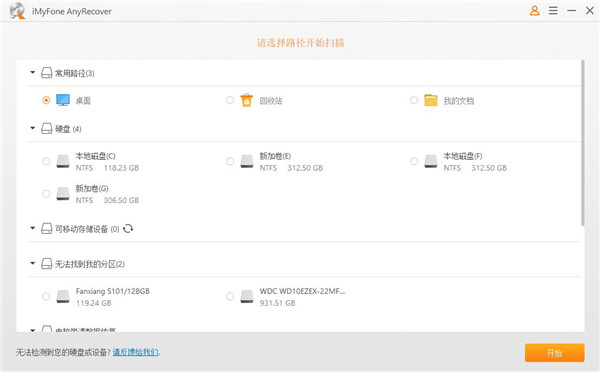Click the desktop monitor icon (桌面)
The width and height of the screenshot is (600, 372).
pyautogui.click(x=63, y=100)
